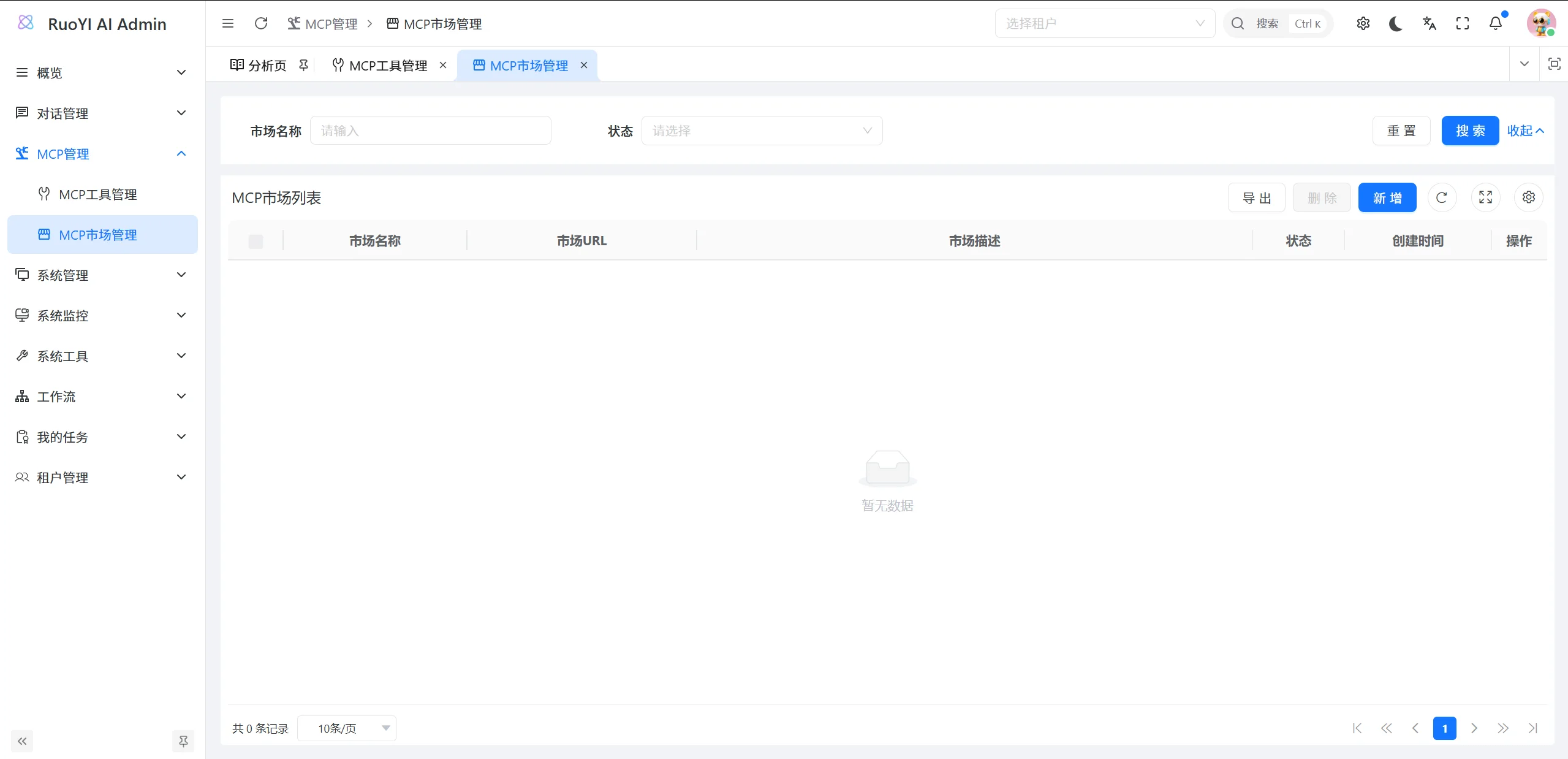1568x759 pixels.
Task: Toggle the sidebar with hamburger icon
Action: [228, 23]
